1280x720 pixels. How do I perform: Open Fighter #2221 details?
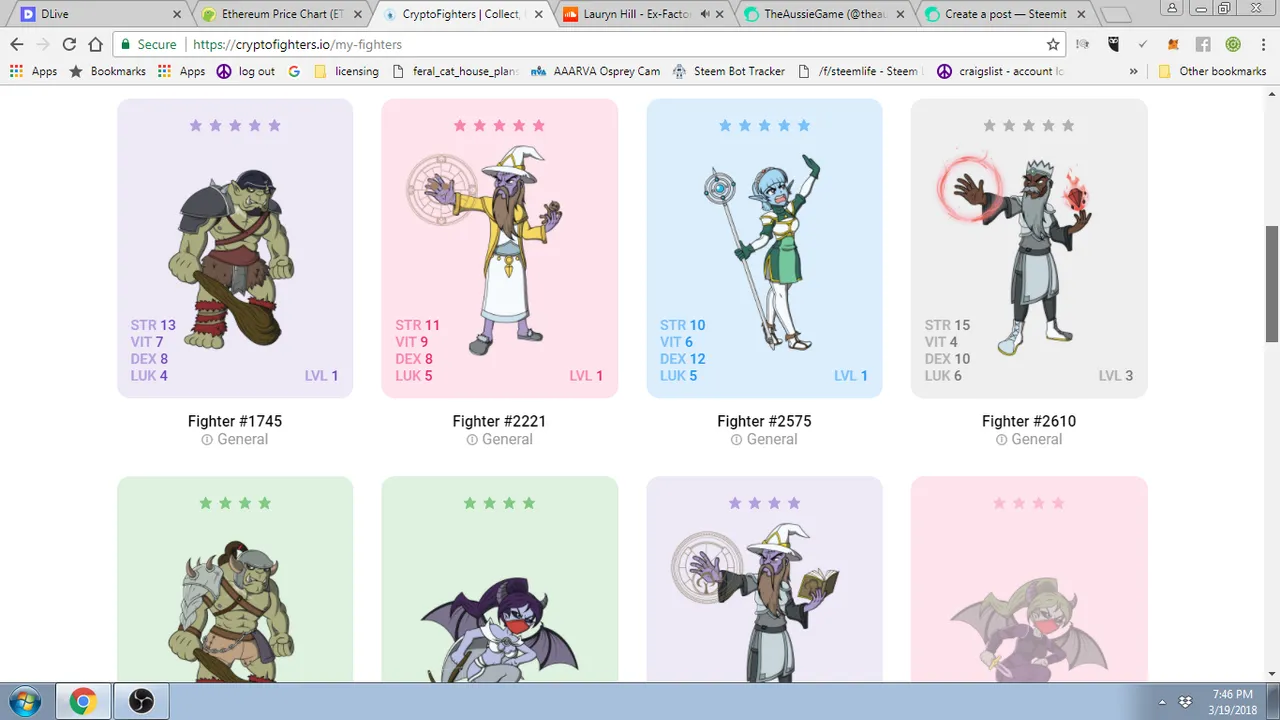tap(499, 421)
